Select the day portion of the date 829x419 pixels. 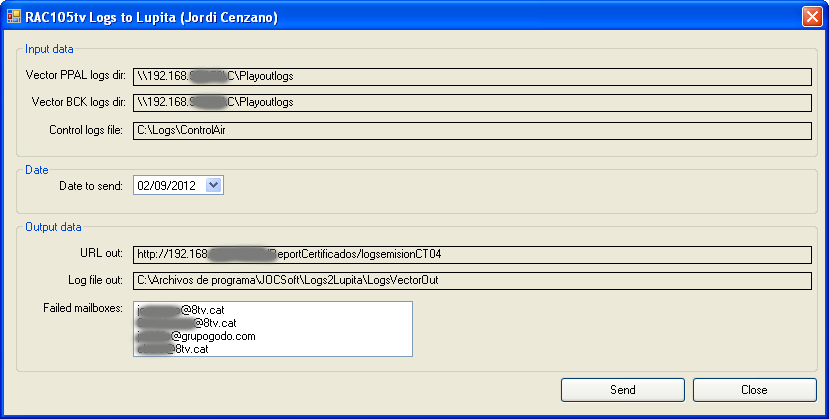145,185
